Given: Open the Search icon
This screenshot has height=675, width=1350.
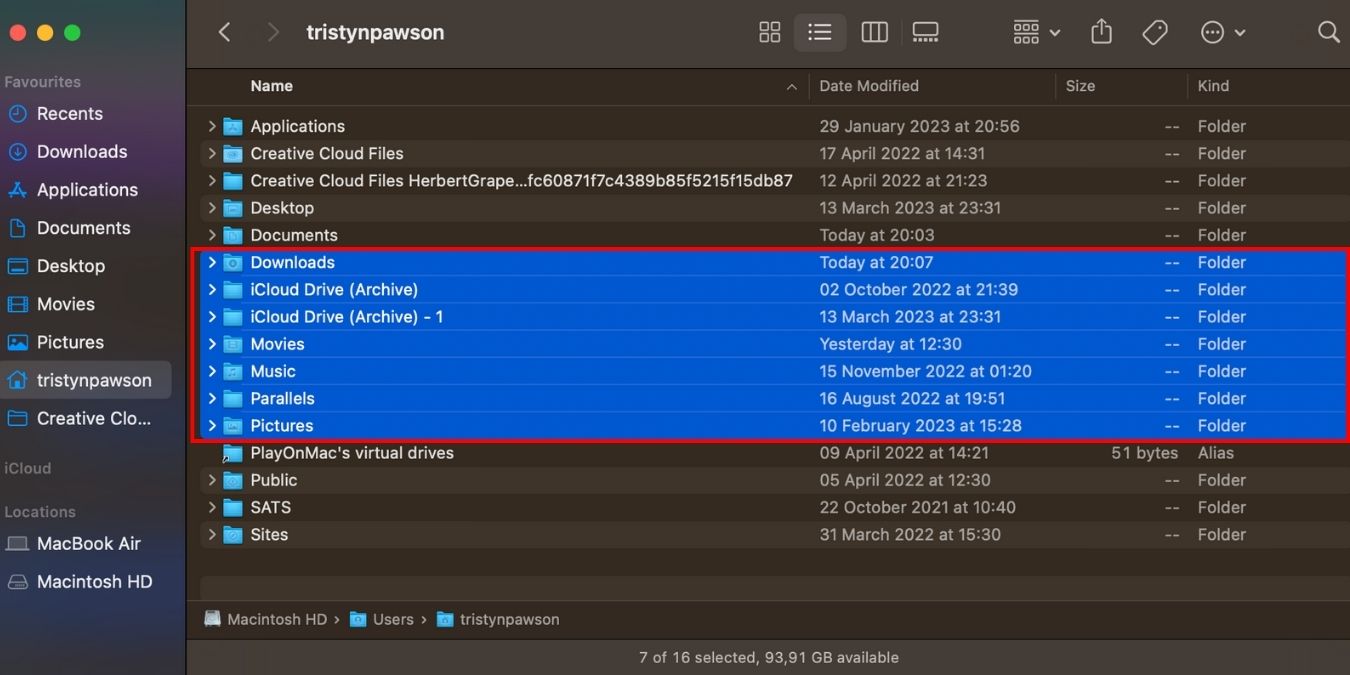Looking at the screenshot, I should tap(1328, 31).
